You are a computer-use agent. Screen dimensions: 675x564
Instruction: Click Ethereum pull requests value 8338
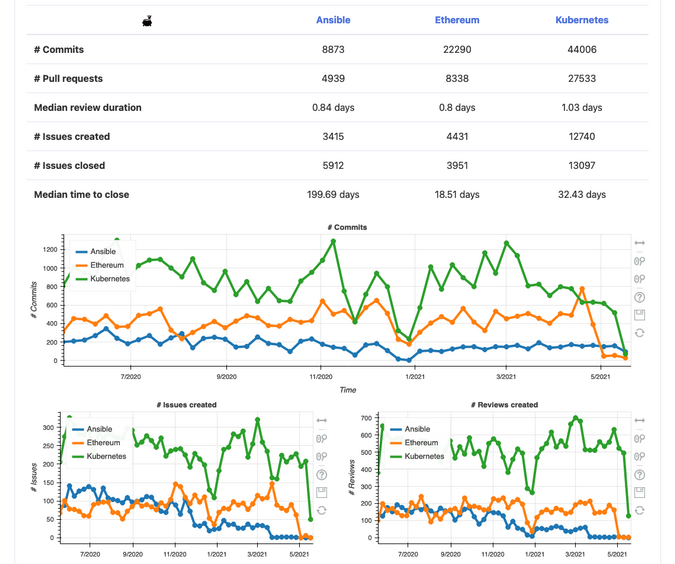[x=457, y=78]
